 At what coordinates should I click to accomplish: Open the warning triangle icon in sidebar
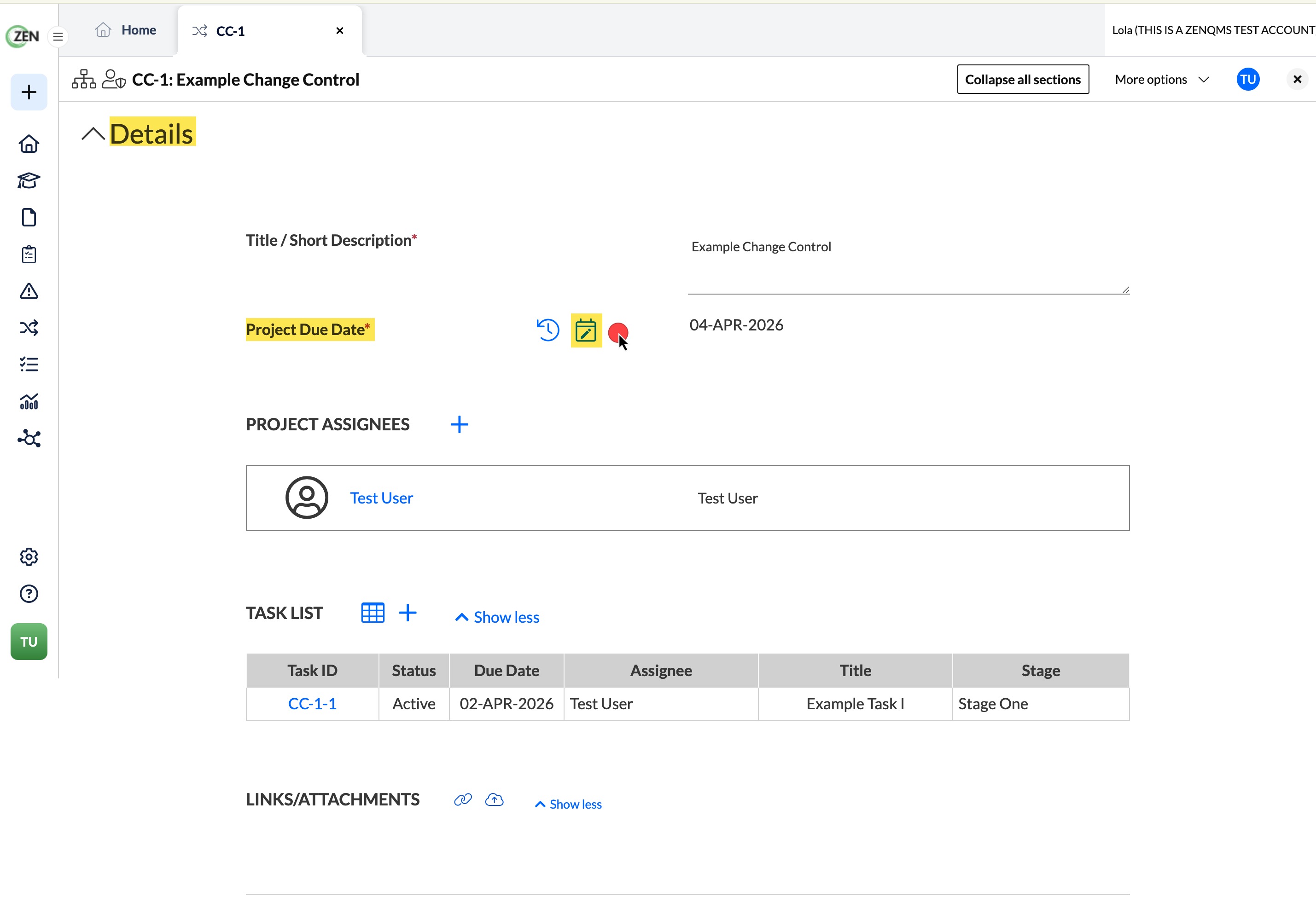29,291
